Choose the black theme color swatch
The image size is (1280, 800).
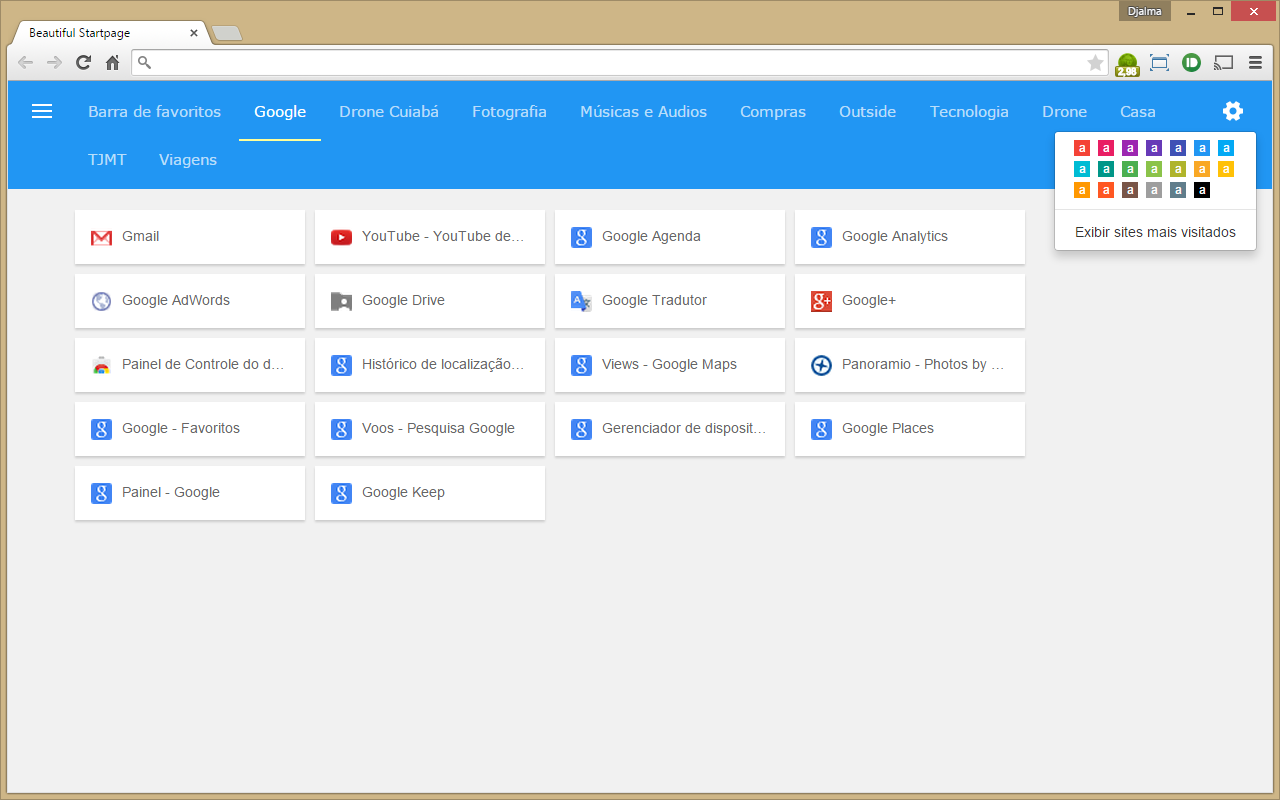[x=1202, y=190]
